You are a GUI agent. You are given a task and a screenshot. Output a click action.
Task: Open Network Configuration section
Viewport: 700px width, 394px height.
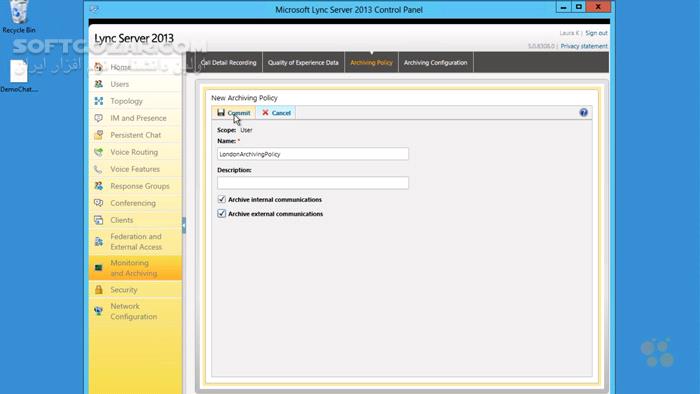(x=135, y=311)
